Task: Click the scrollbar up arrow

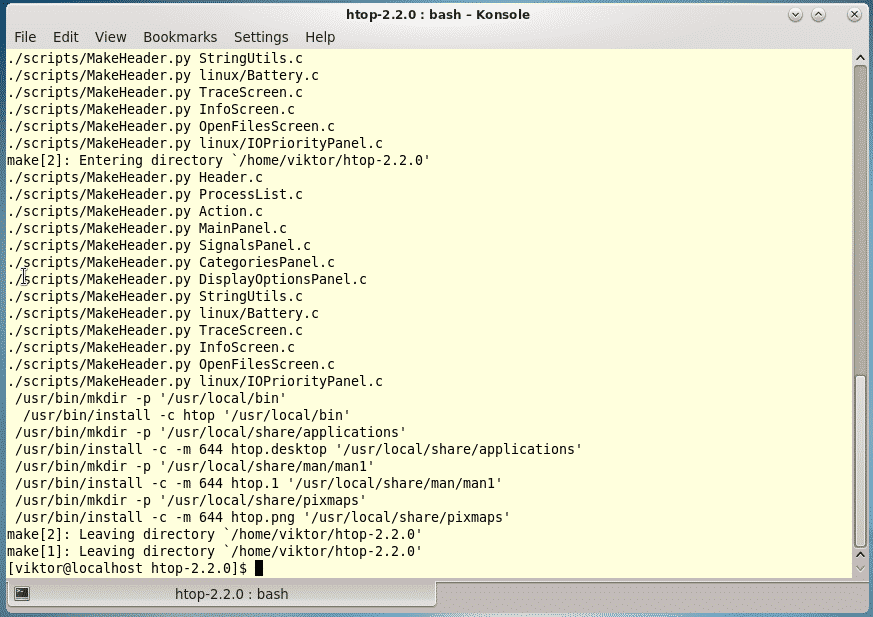Action: [x=860, y=57]
